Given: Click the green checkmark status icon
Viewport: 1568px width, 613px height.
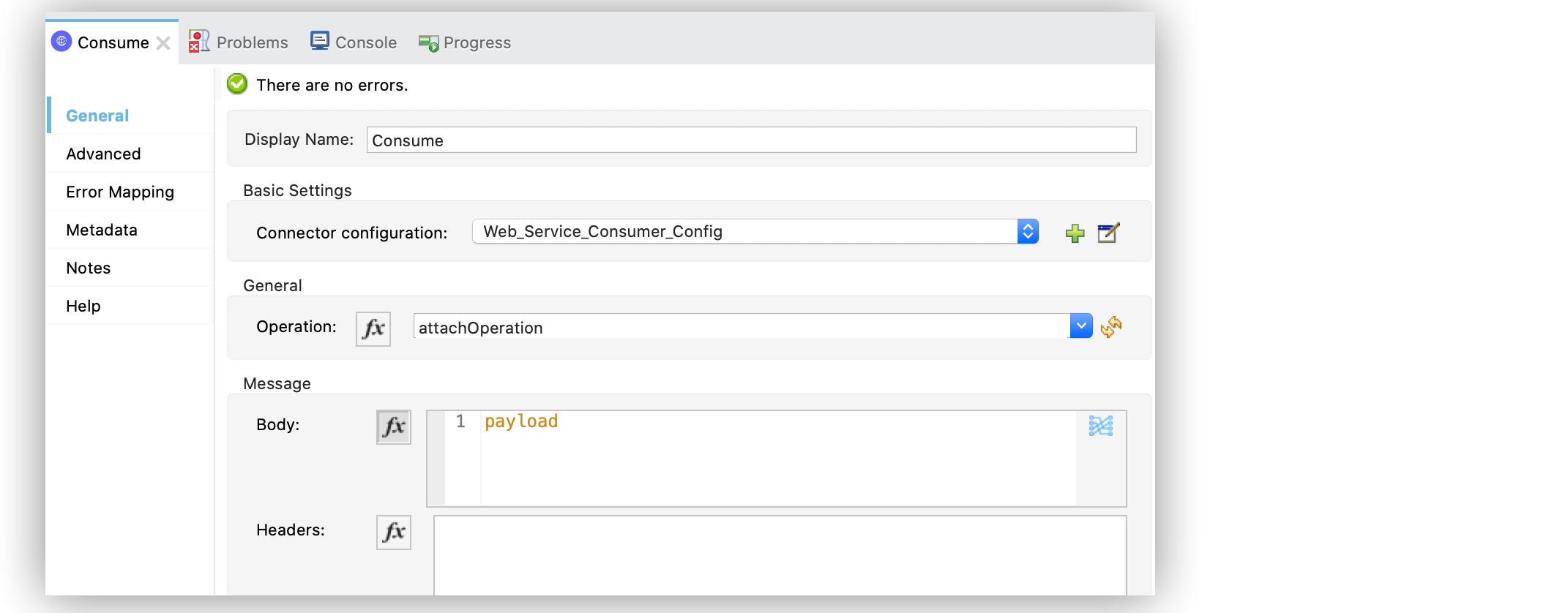Looking at the screenshot, I should (237, 85).
